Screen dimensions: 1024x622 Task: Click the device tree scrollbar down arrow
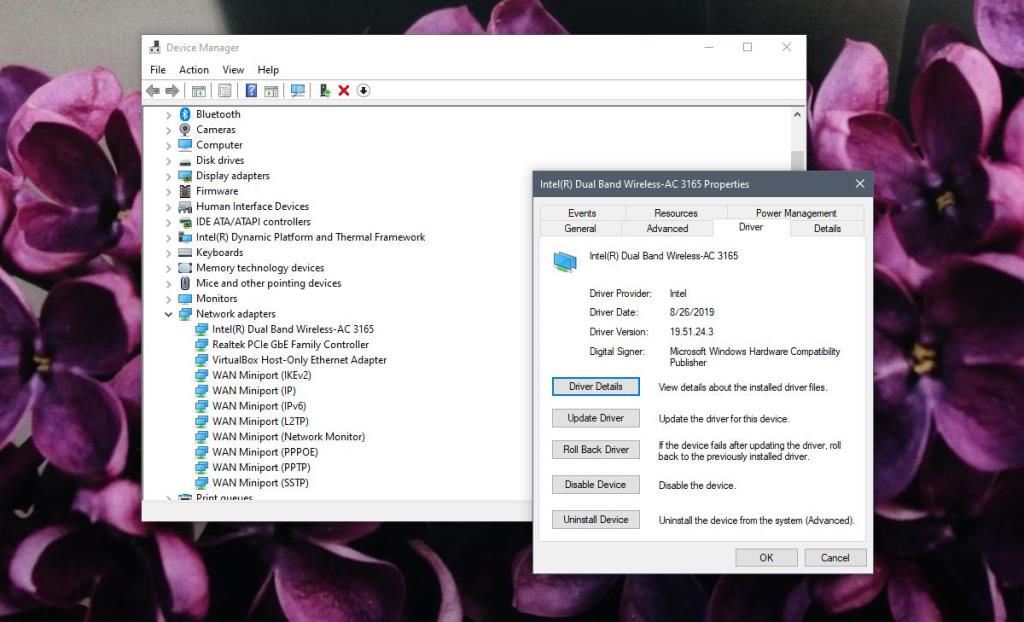coord(797,495)
